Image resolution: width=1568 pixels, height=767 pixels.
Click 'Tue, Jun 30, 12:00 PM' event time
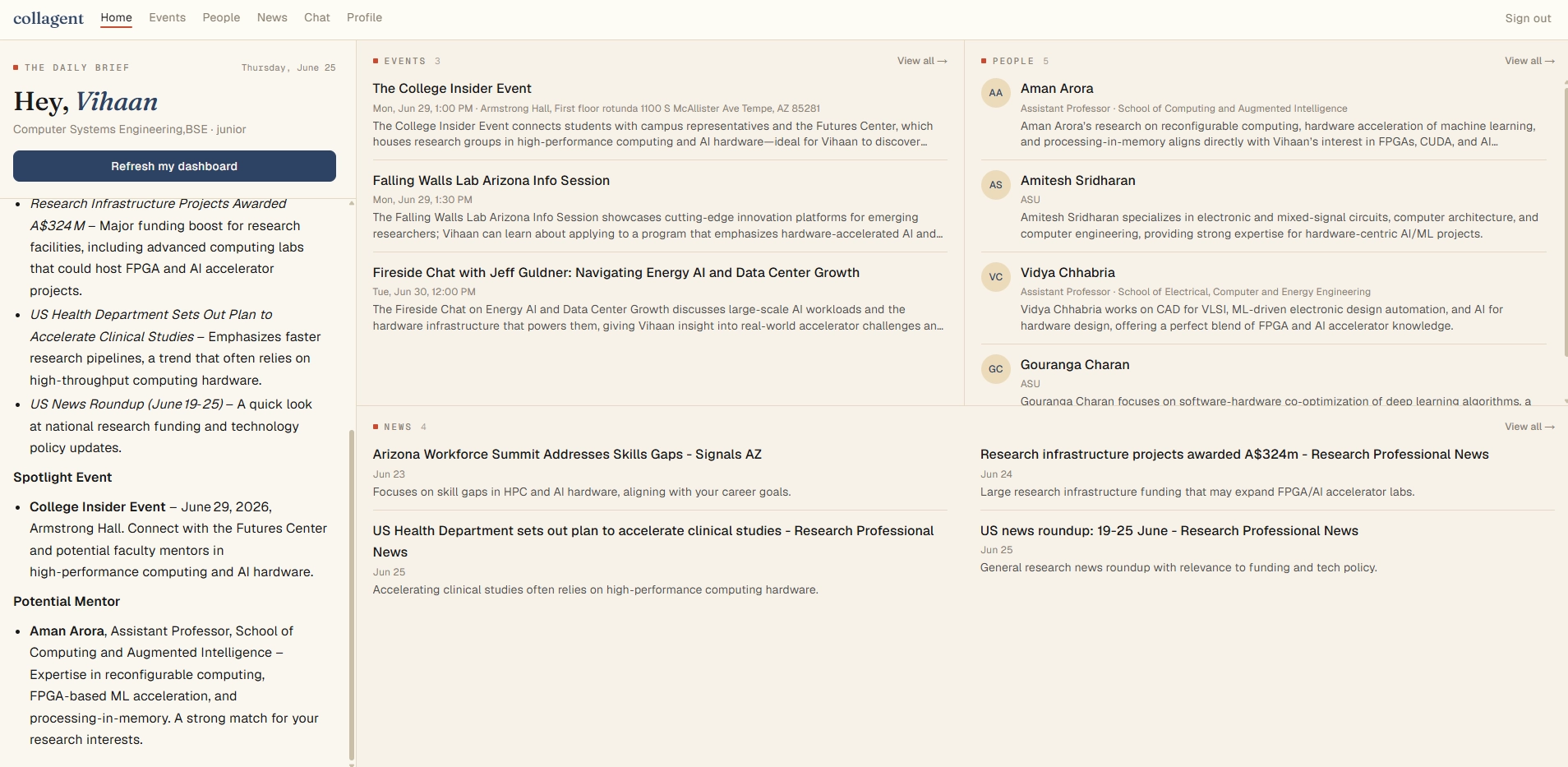tap(424, 292)
